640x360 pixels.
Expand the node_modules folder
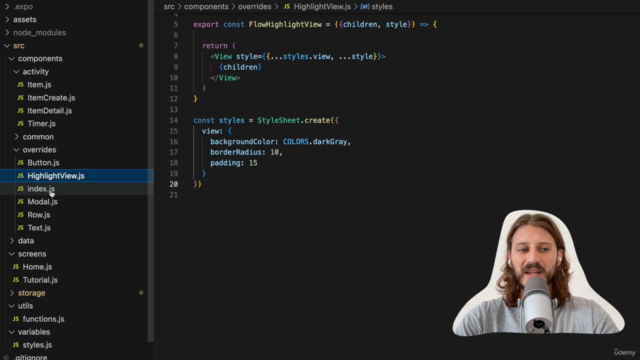(x=7, y=32)
